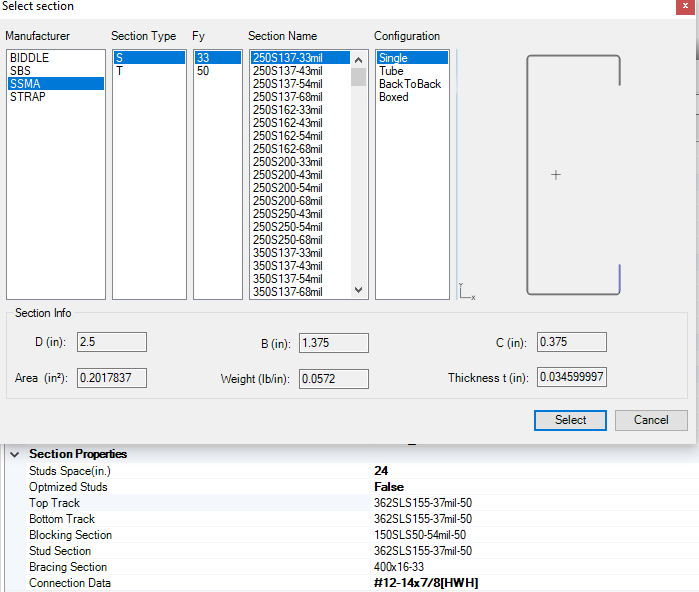Select Boxed configuration
The image size is (699, 592).
[393, 97]
